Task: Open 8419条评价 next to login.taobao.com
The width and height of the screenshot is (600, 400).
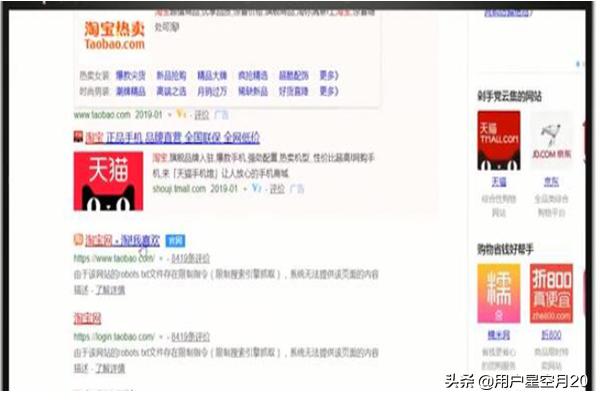Action: click(x=191, y=337)
